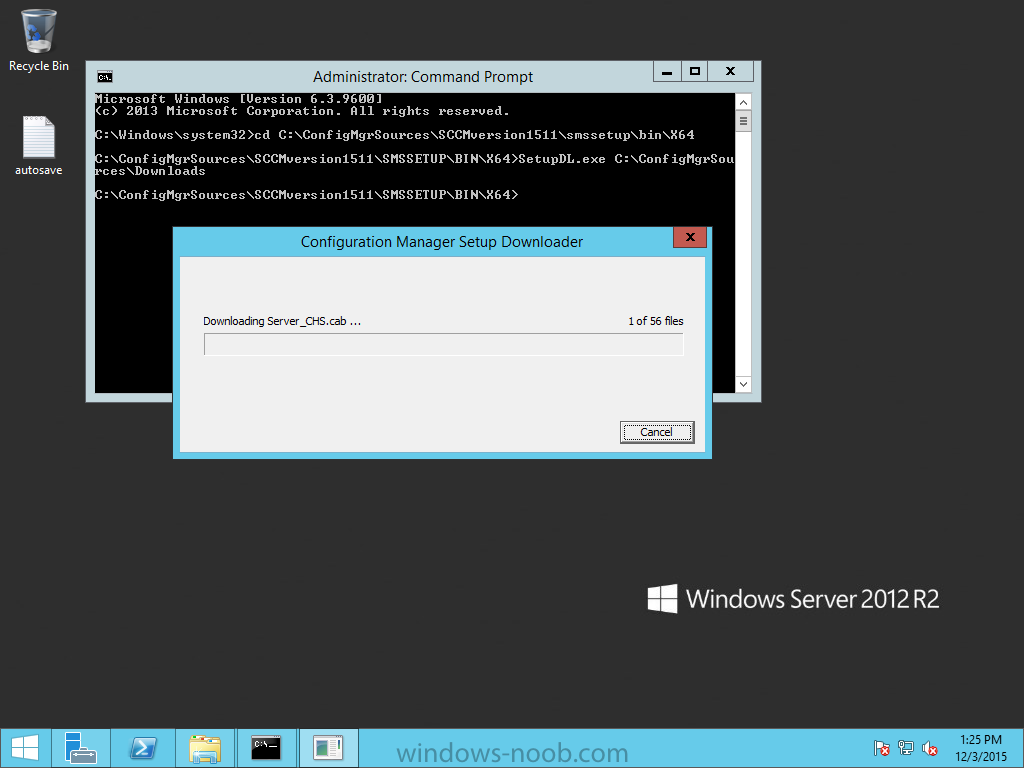1024x768 pixels.
Task: Click the 'Downloading Server_CHS.cab ...' text
Action: click(281, 321)
